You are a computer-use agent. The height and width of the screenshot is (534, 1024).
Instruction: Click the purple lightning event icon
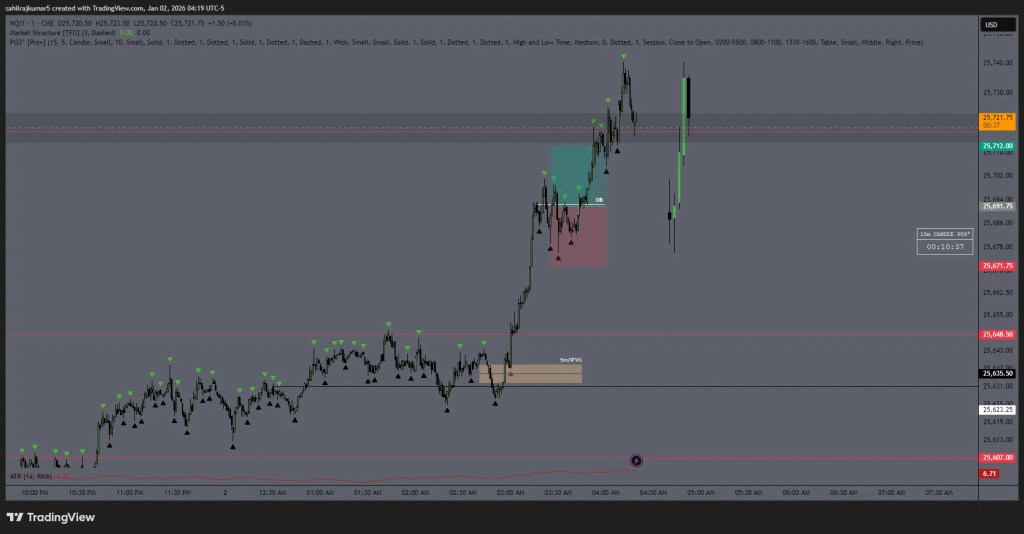click(636, 460)
